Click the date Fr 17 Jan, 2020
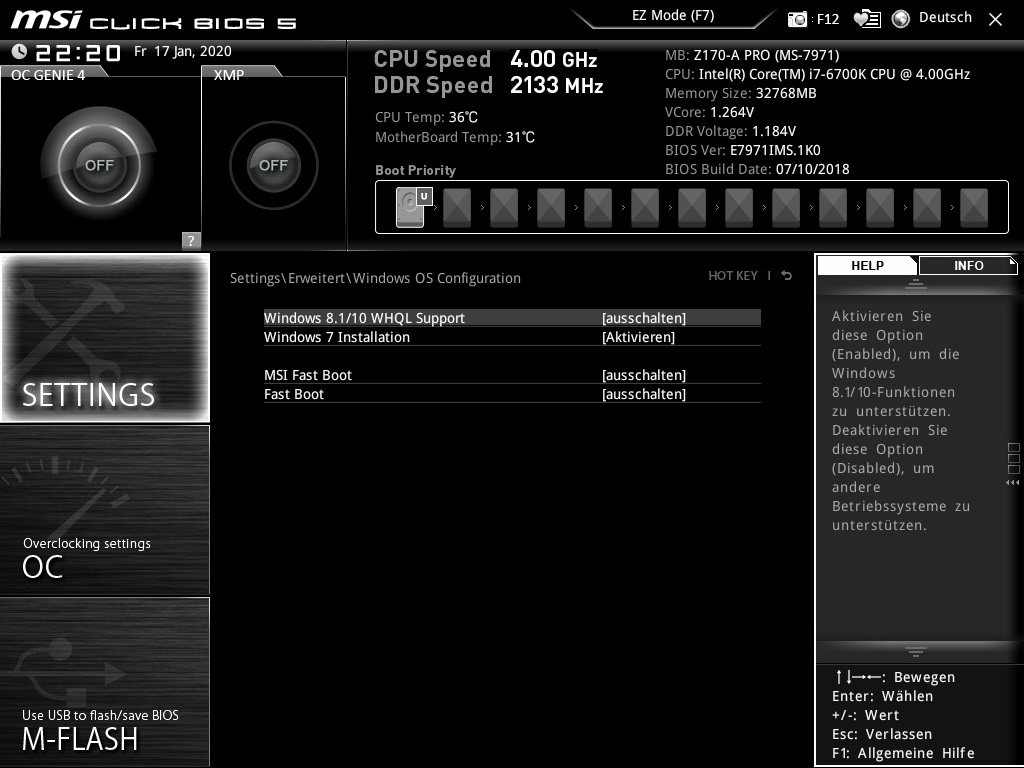The height and width of the screenshot is (768, 1024). [183, 51]
